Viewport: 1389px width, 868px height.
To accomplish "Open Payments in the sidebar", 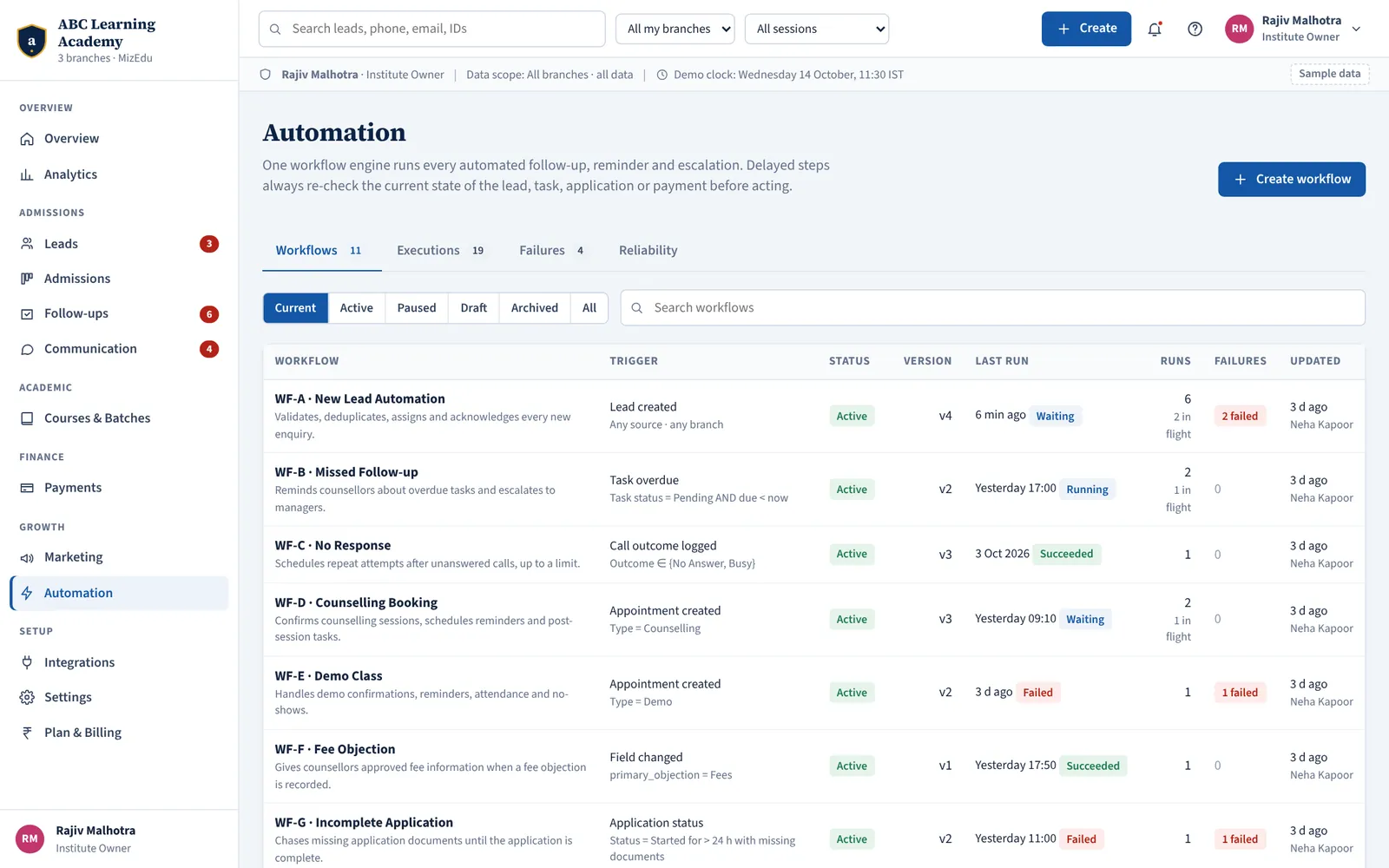I will click(119, 488).
